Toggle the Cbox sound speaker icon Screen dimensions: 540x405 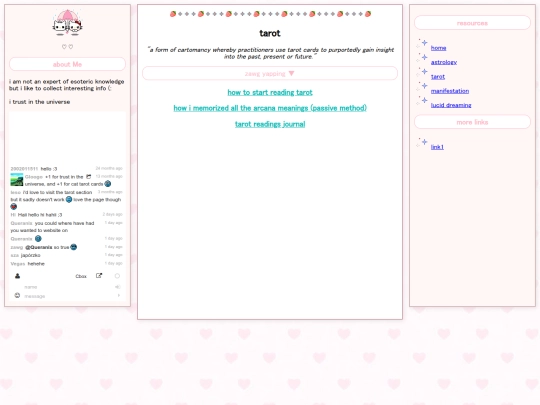pos(117,287)
